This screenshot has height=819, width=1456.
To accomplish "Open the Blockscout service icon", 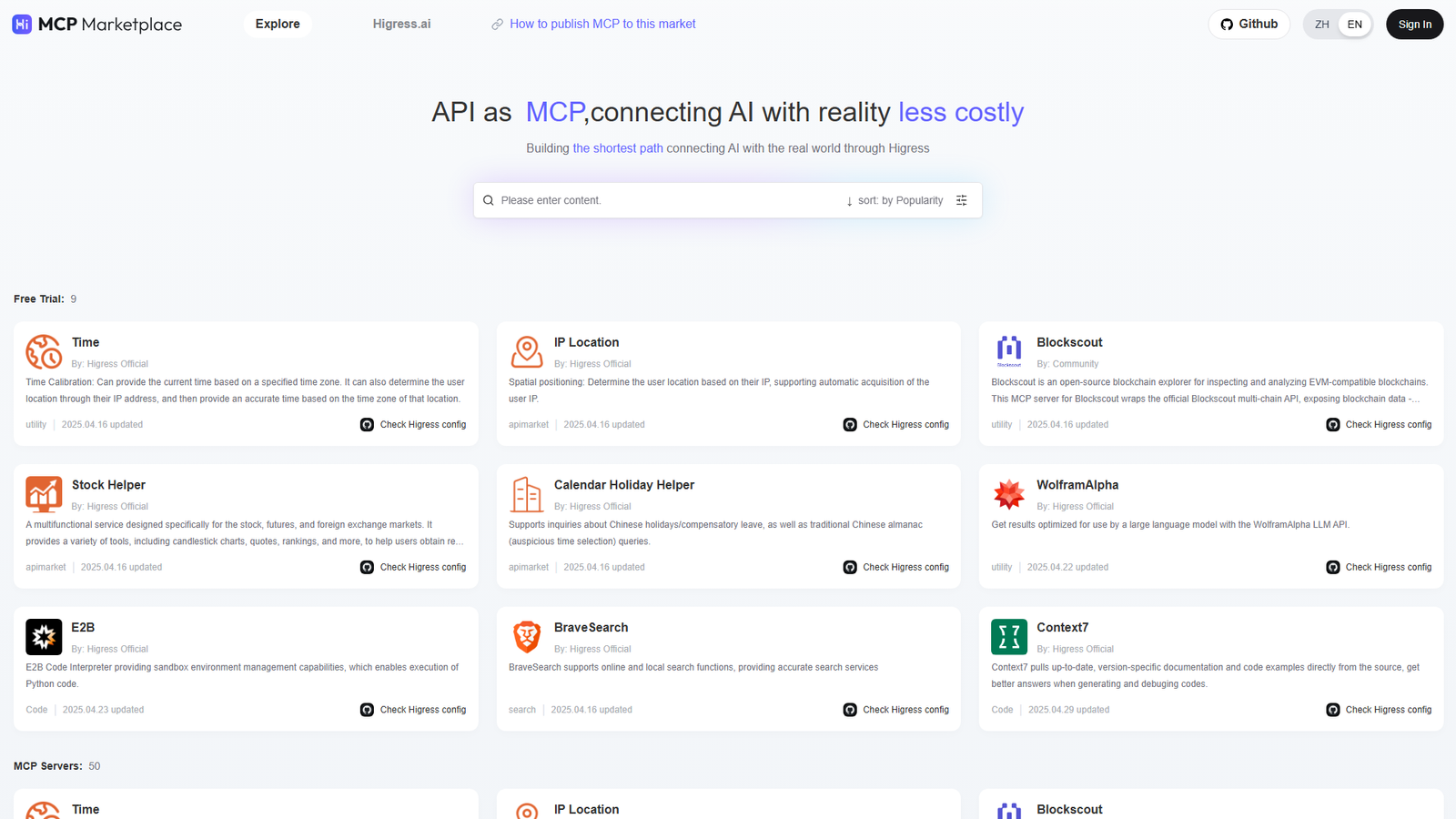I will coord(1009,351).
